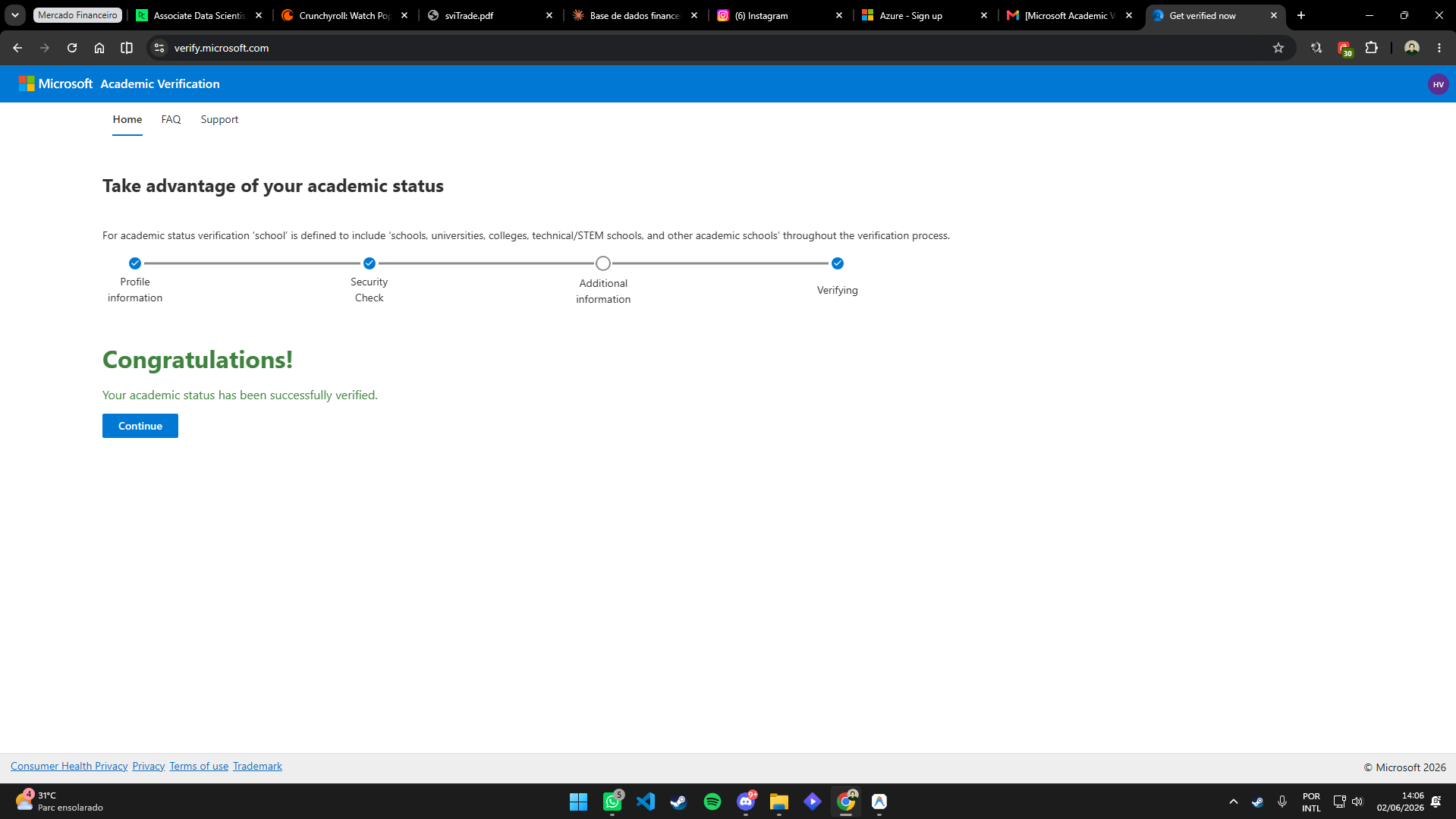Open volume control in the system tray
Image resolution: width=1456 pixels, height=819 pixels.
tap(1357, 802)
